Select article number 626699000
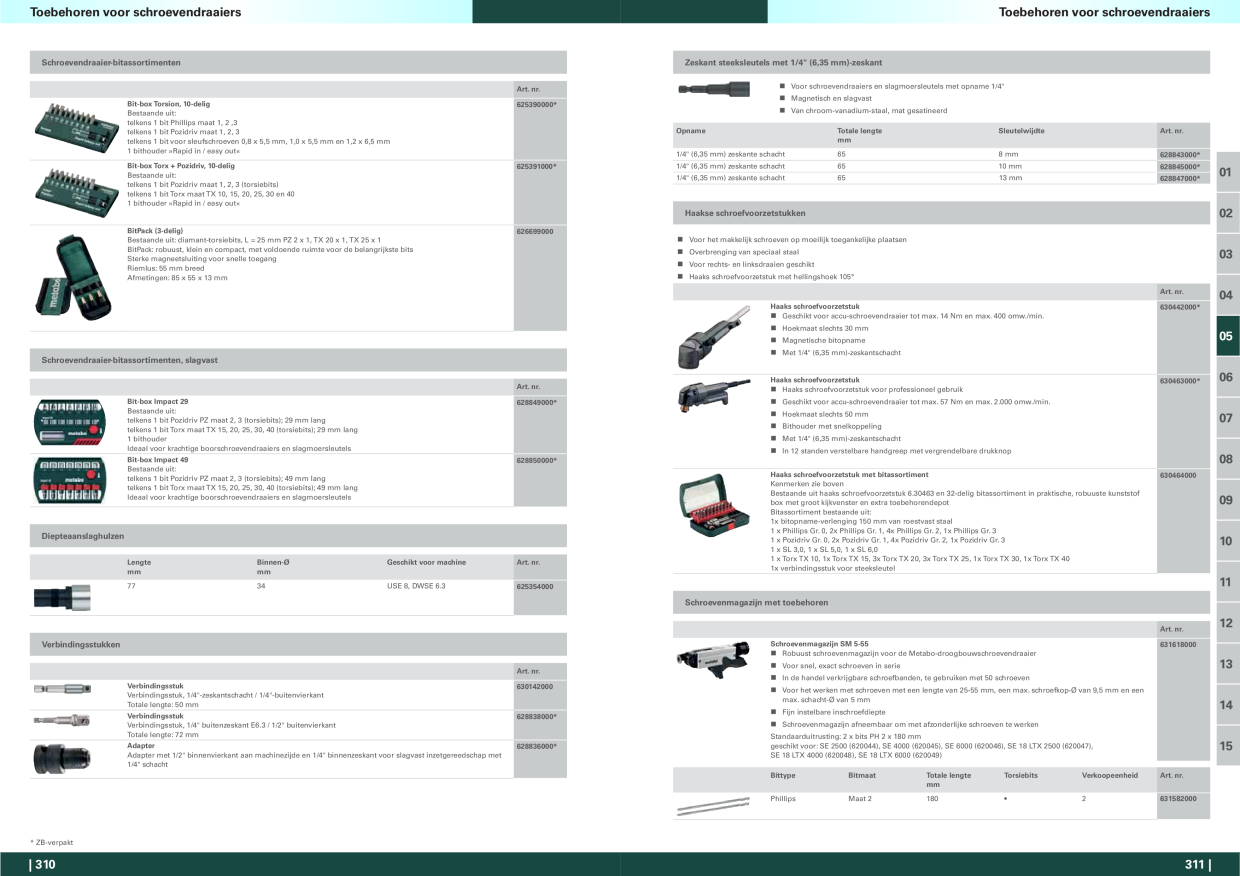Screen dimensions: 1240x876 (535, 230)
